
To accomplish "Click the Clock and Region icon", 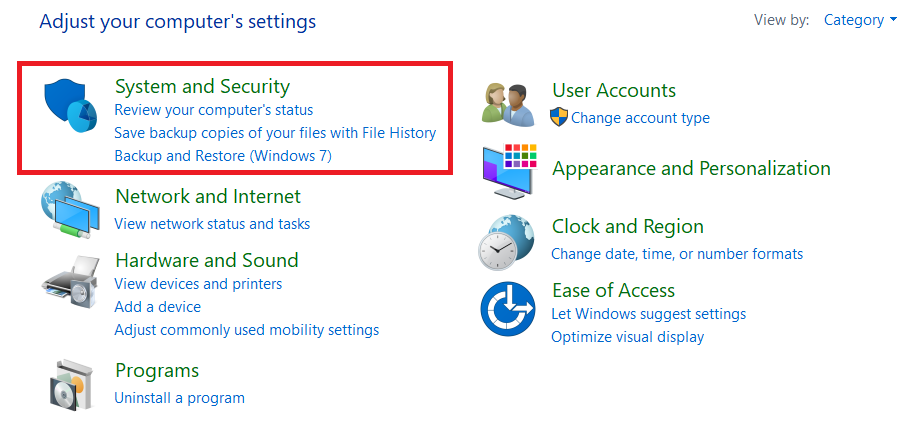I will 508,240.
